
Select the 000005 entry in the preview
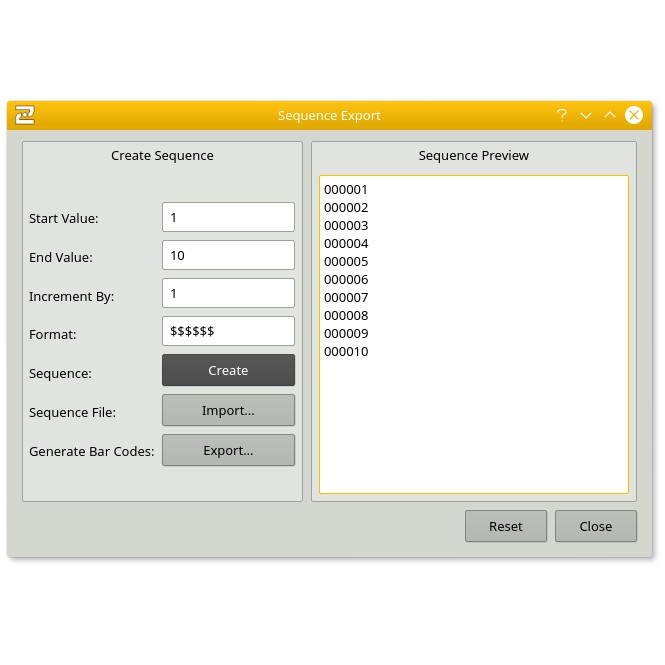pyautogui.click(x=346, y=261)
